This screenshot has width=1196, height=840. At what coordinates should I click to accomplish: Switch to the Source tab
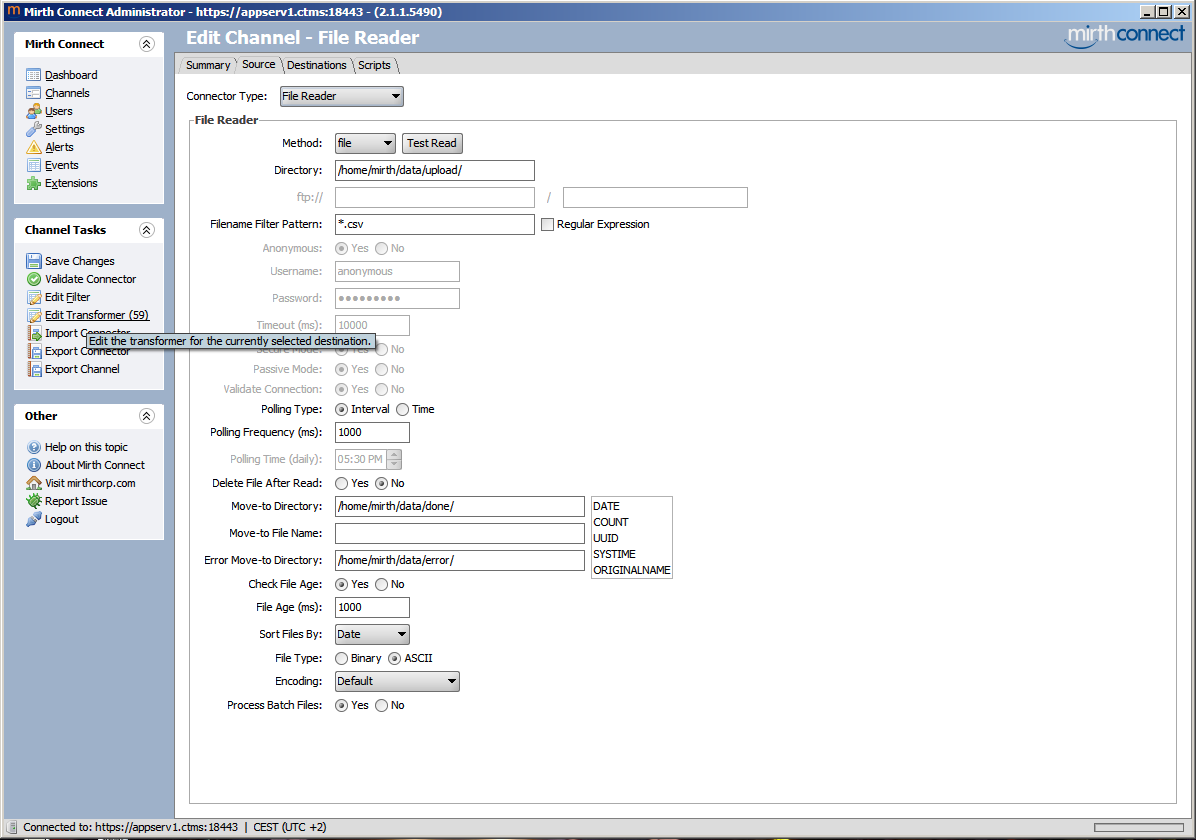[x=259, y=65]
